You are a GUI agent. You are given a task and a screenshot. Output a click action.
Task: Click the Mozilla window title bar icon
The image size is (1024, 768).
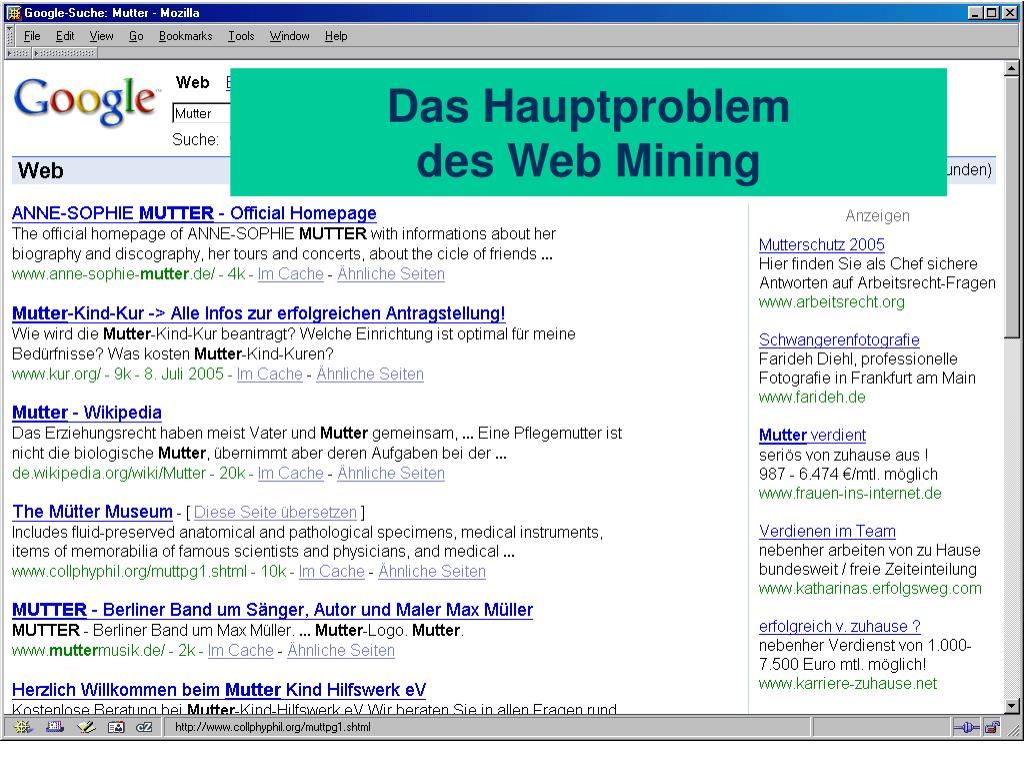click(14, 12)
